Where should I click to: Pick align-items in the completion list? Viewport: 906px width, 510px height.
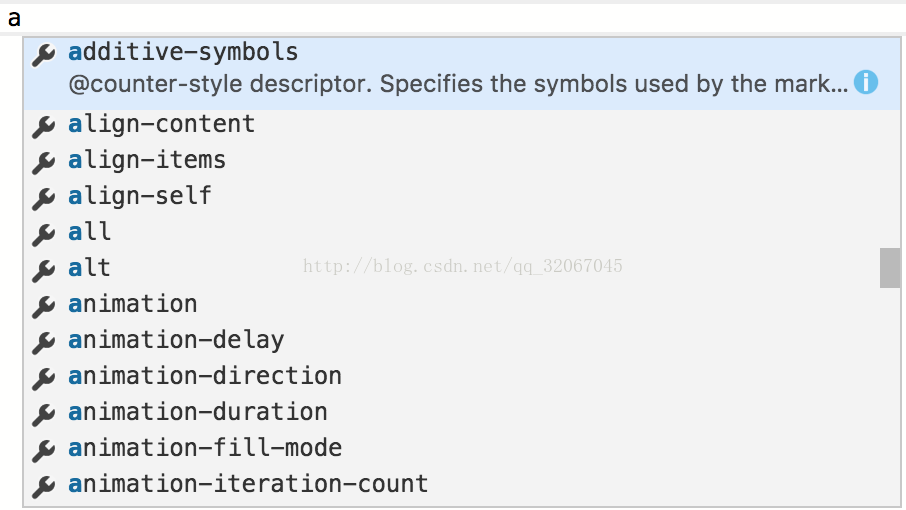(462, 160)
